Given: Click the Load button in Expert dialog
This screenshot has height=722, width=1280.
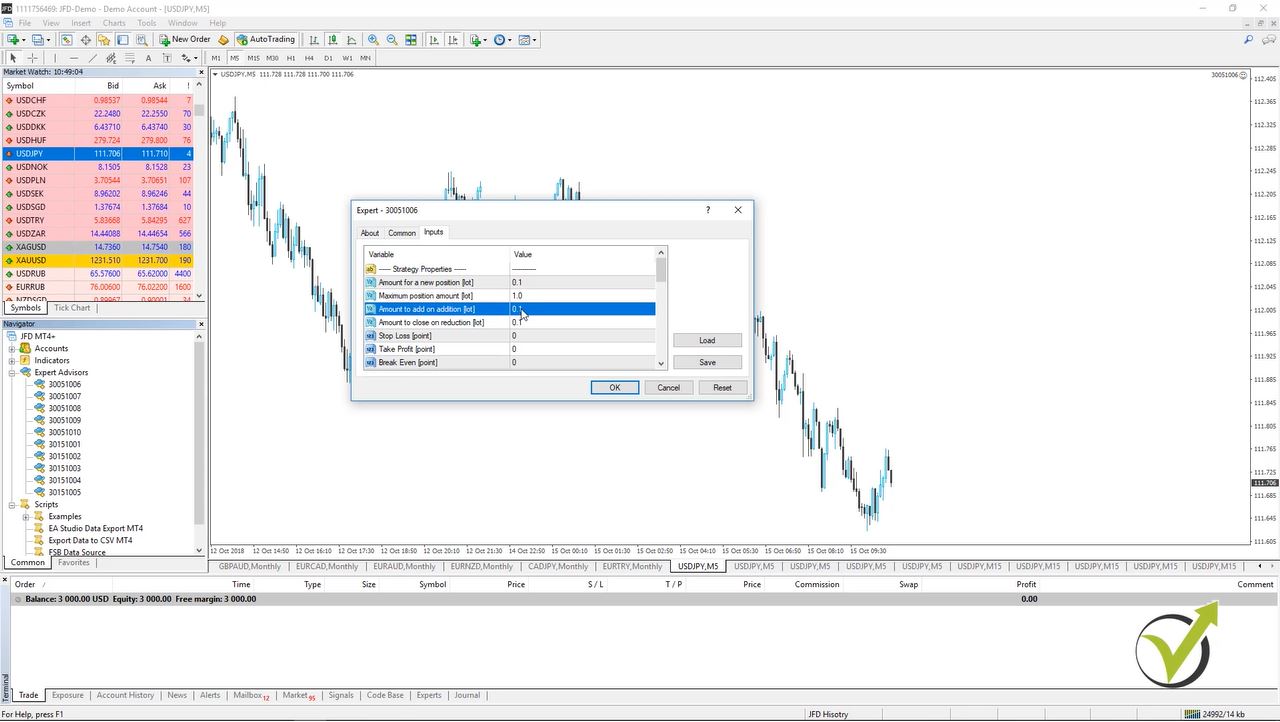Looking at the screenshot, I should (x=707, y=340).
